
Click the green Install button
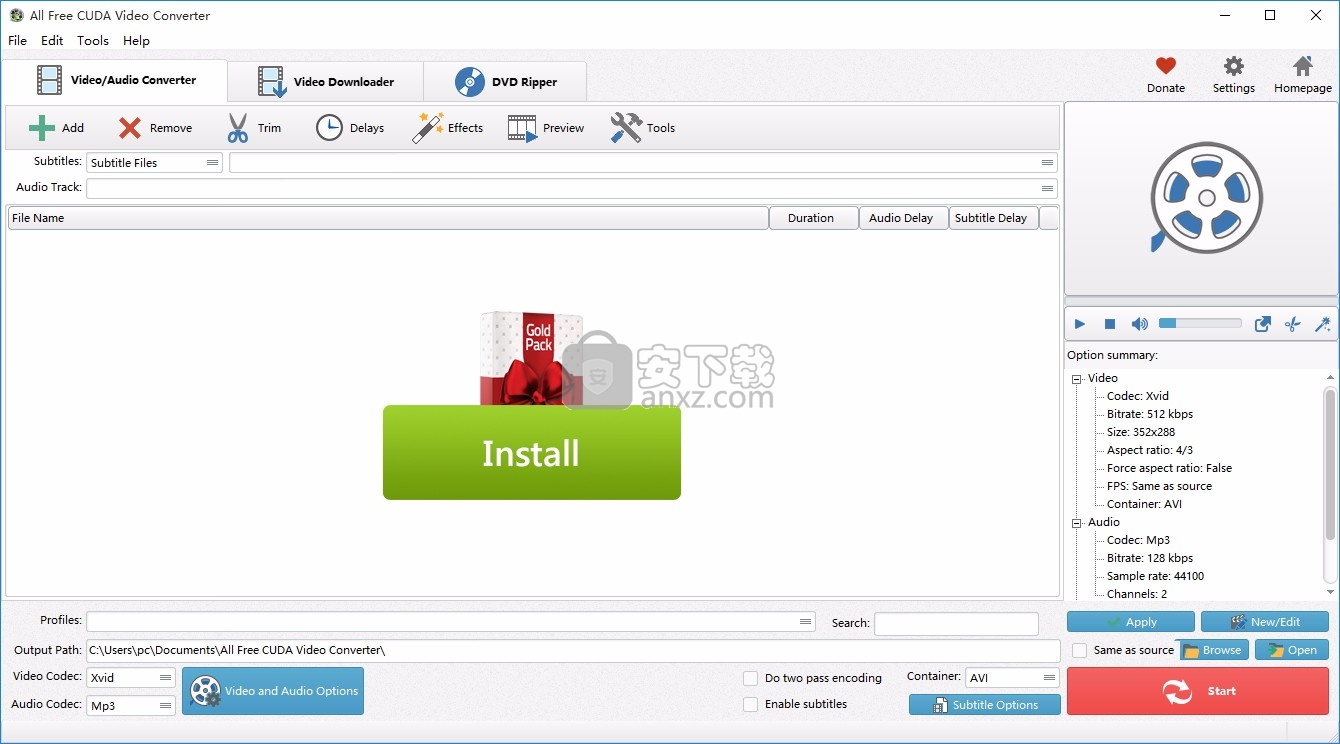(x=532, y=453)
